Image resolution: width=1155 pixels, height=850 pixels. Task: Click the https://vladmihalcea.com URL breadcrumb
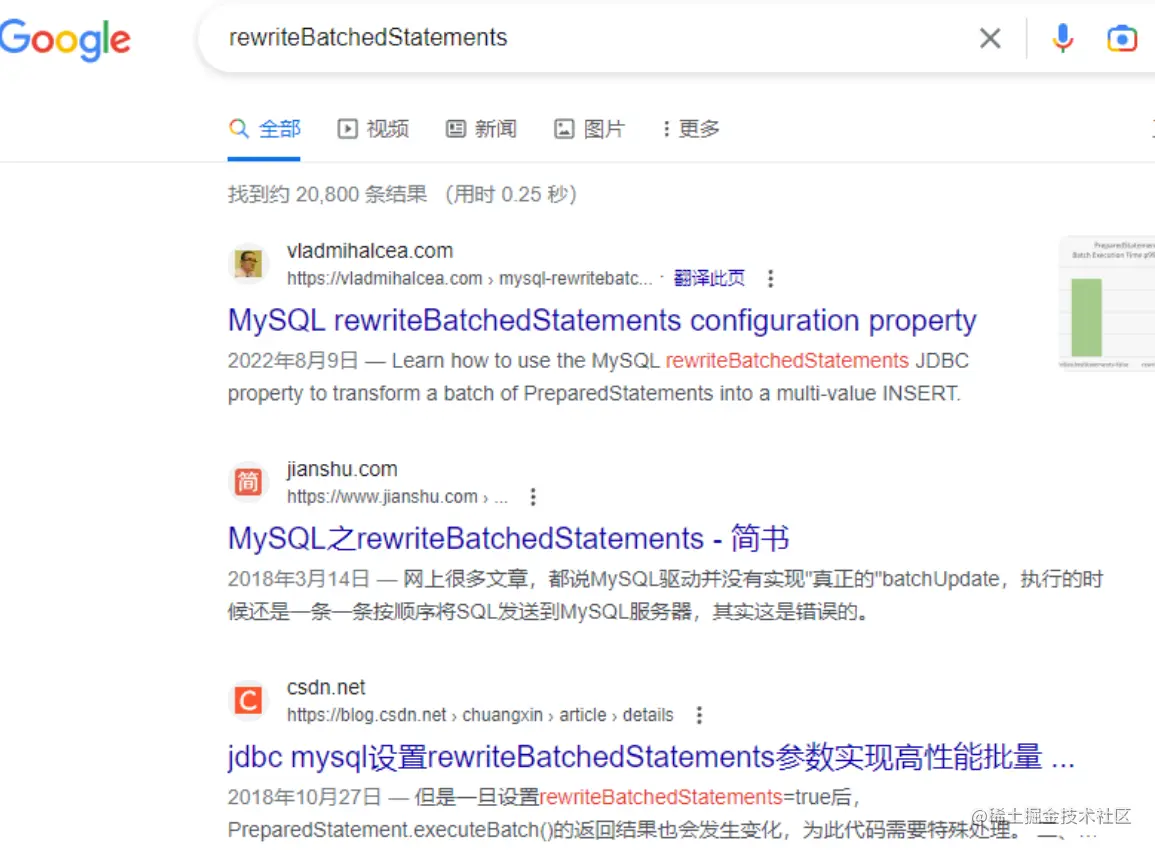point(469,278)
